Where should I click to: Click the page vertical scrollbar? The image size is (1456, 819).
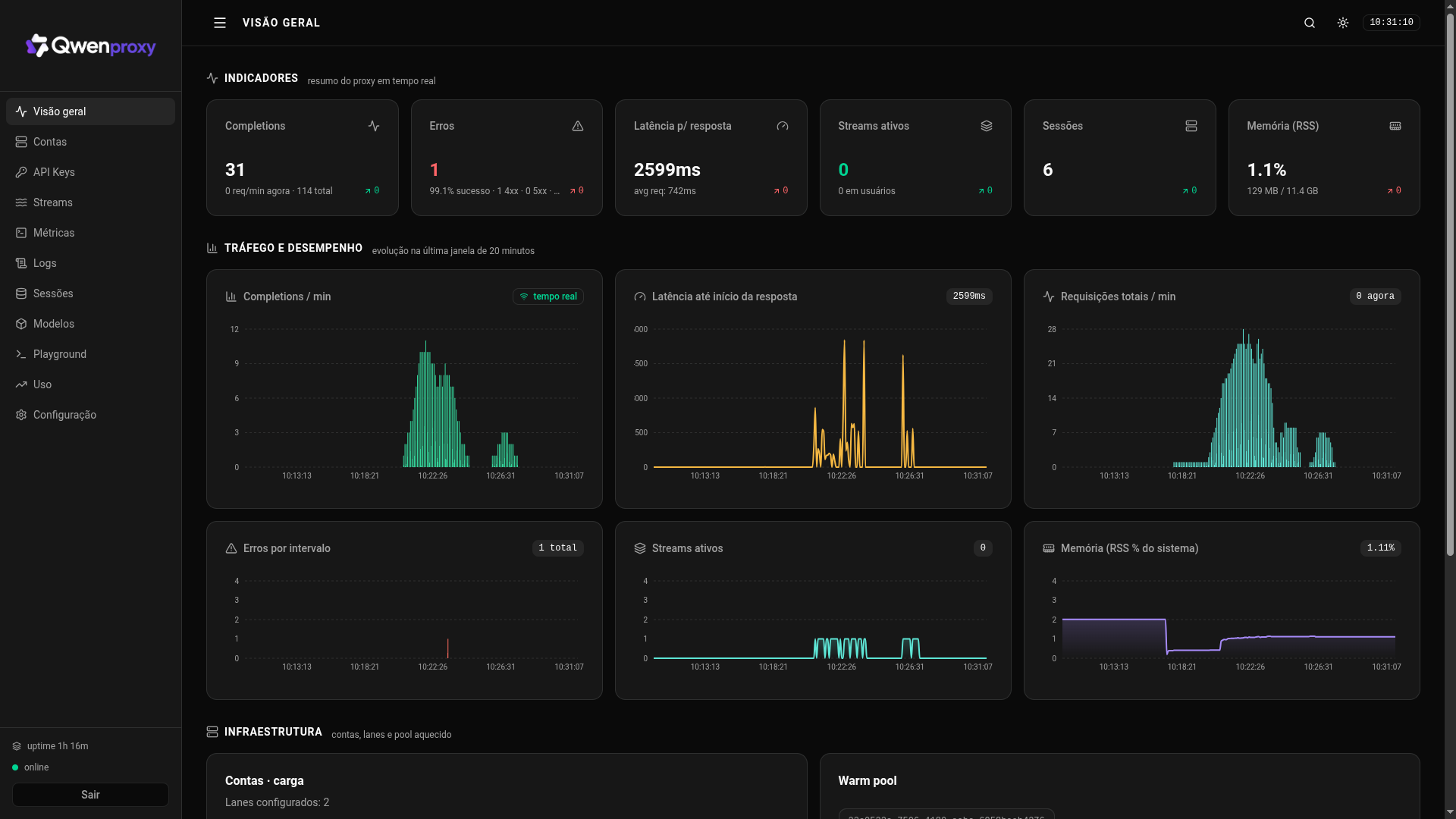coord(1450,409)
